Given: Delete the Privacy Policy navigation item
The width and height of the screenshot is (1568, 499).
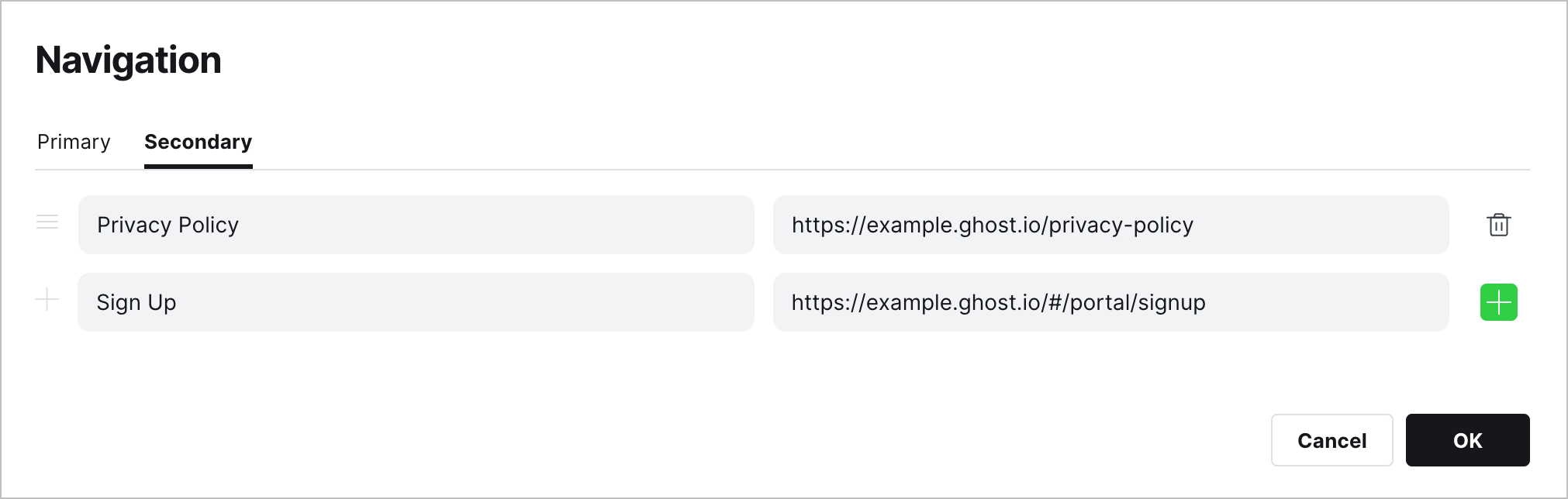Looking at the screenshot, I should [1498, 225].
